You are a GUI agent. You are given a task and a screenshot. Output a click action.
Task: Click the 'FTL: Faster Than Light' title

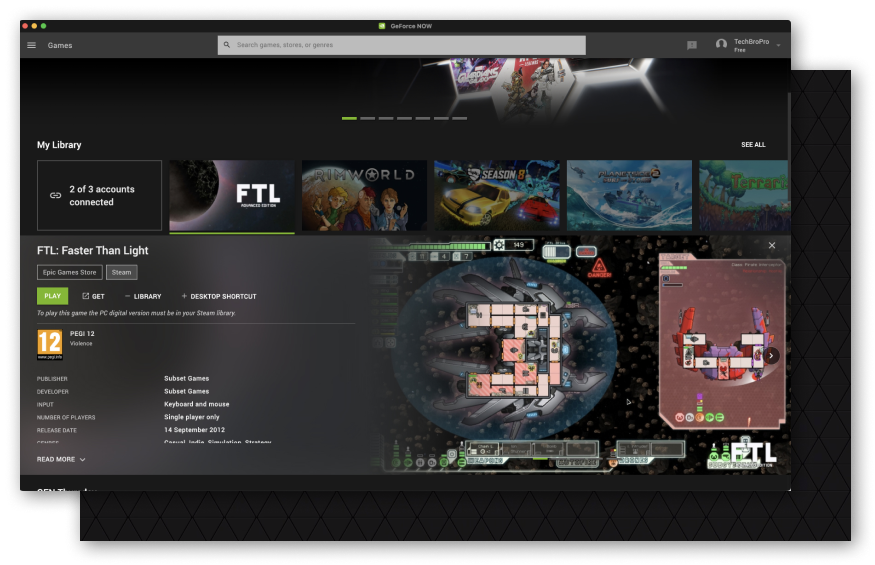coord(93,251)
